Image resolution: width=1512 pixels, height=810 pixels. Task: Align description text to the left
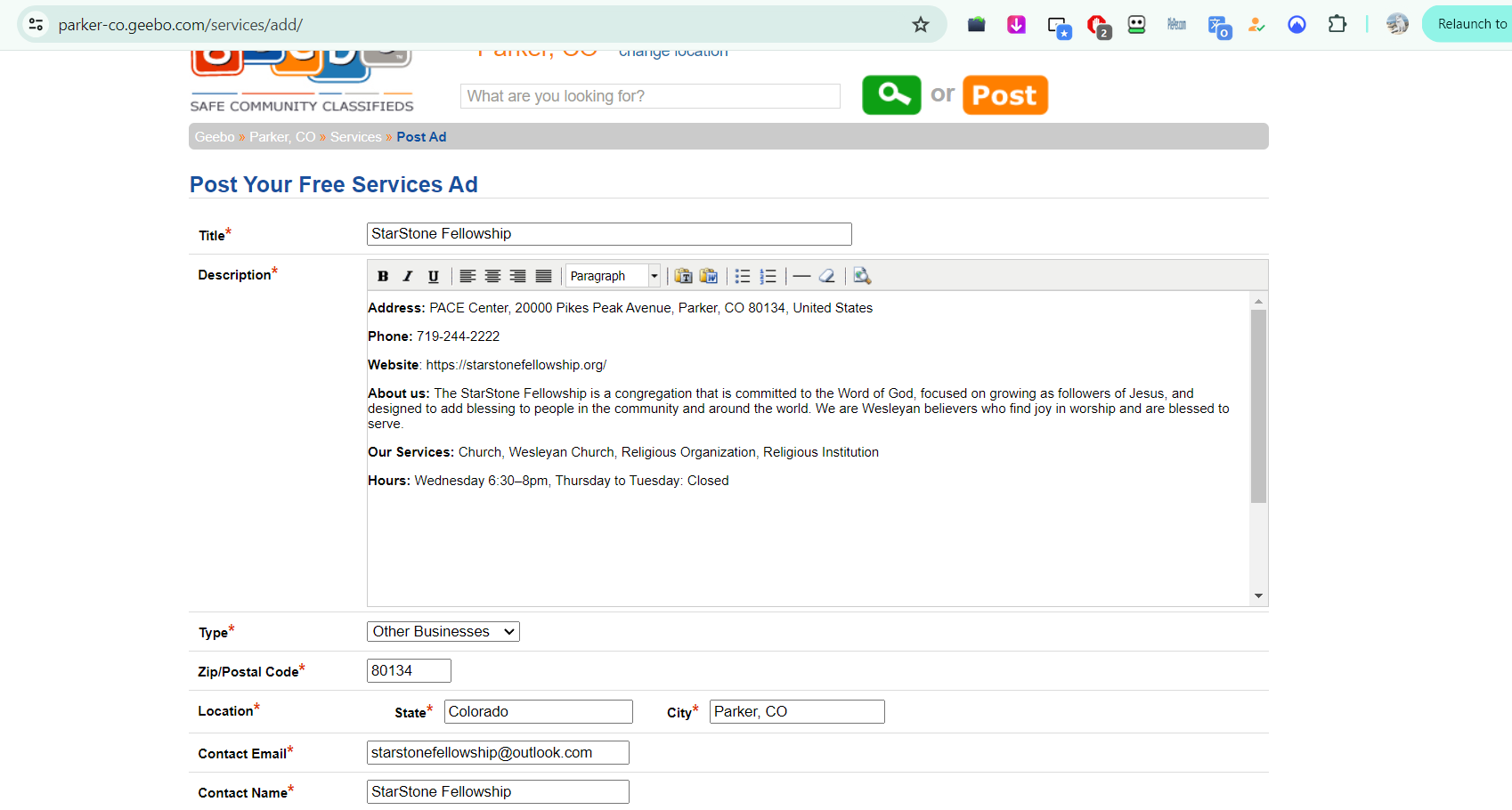click(x=467, y=276)
